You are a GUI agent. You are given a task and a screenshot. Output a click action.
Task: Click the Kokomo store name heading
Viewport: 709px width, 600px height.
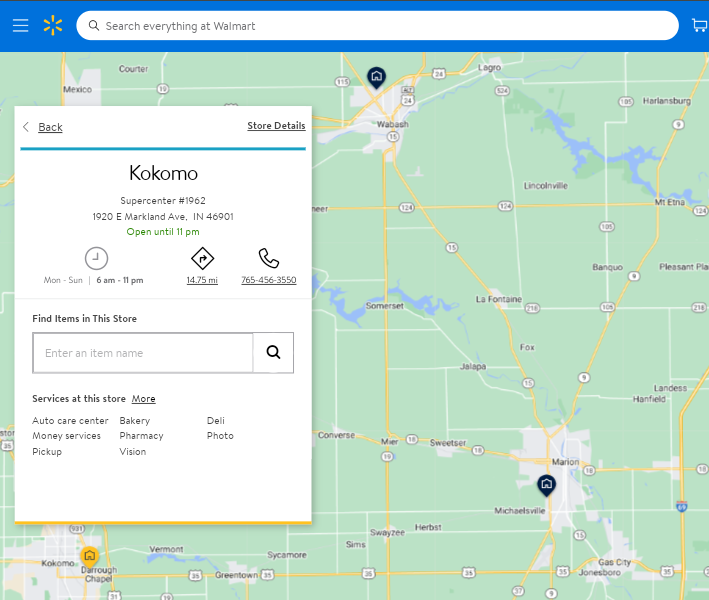[163, 173]
